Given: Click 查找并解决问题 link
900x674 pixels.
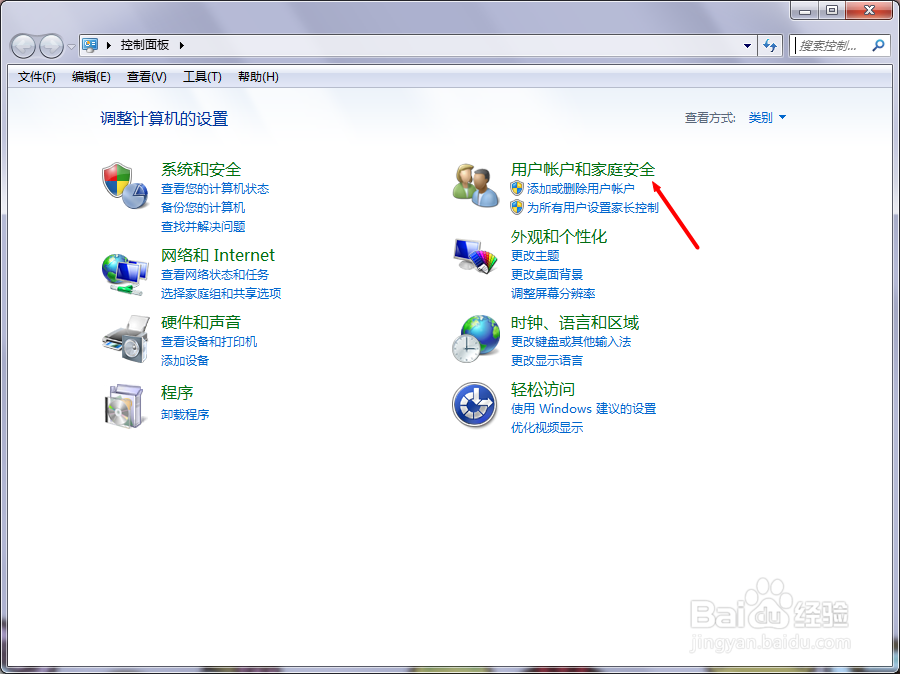Looking at the screenshot, I should click(x=203, y=226).
